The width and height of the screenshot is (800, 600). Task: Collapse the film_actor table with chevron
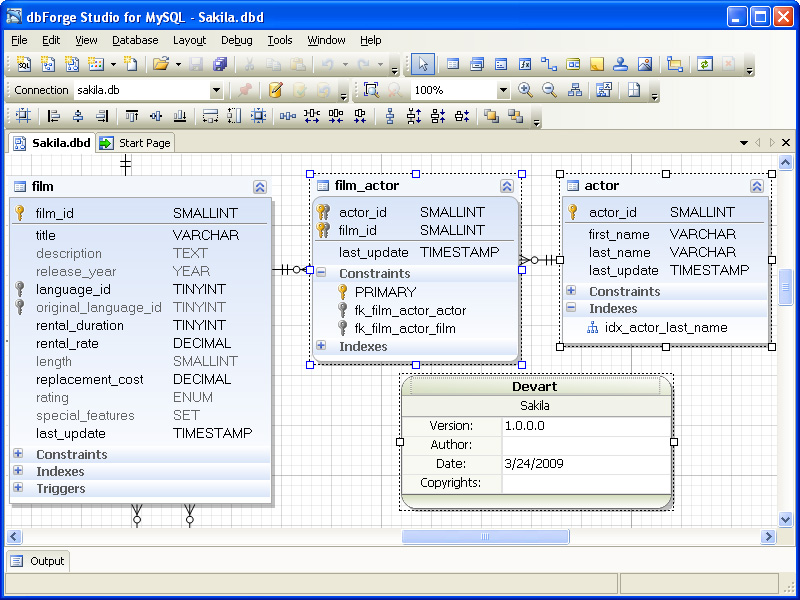tap(507, 186)
